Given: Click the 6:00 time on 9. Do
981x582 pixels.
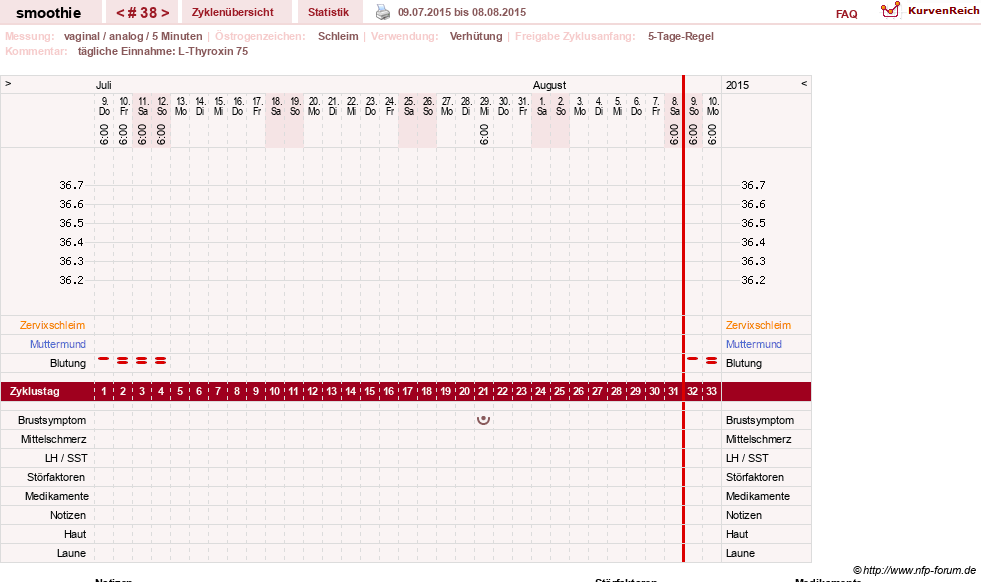Looking at the screenshot, I should click(104, 135).
